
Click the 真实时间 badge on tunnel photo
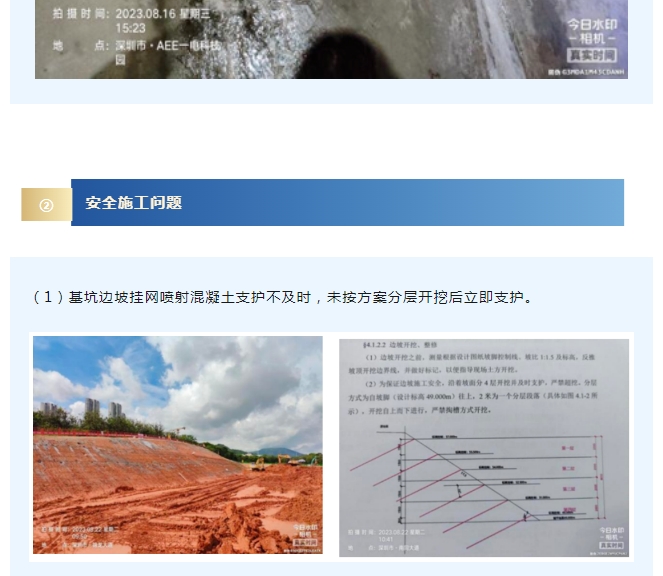pyautogui.click(x=590, y=56)
